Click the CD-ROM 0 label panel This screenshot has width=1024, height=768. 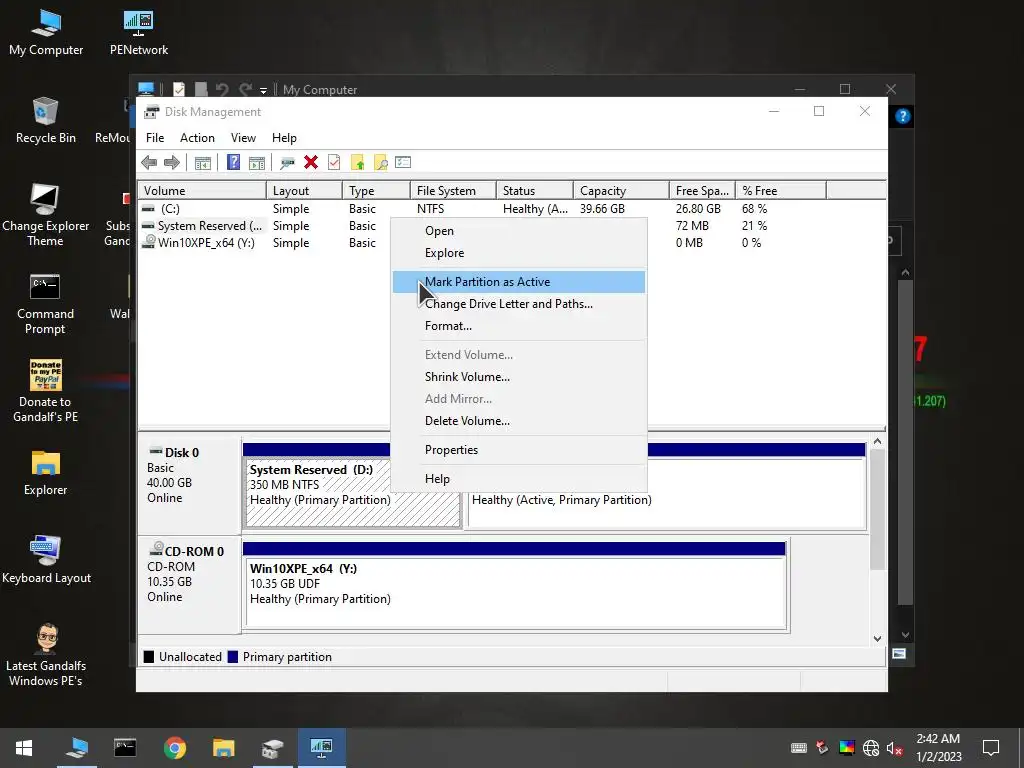(x=189, y=584)
